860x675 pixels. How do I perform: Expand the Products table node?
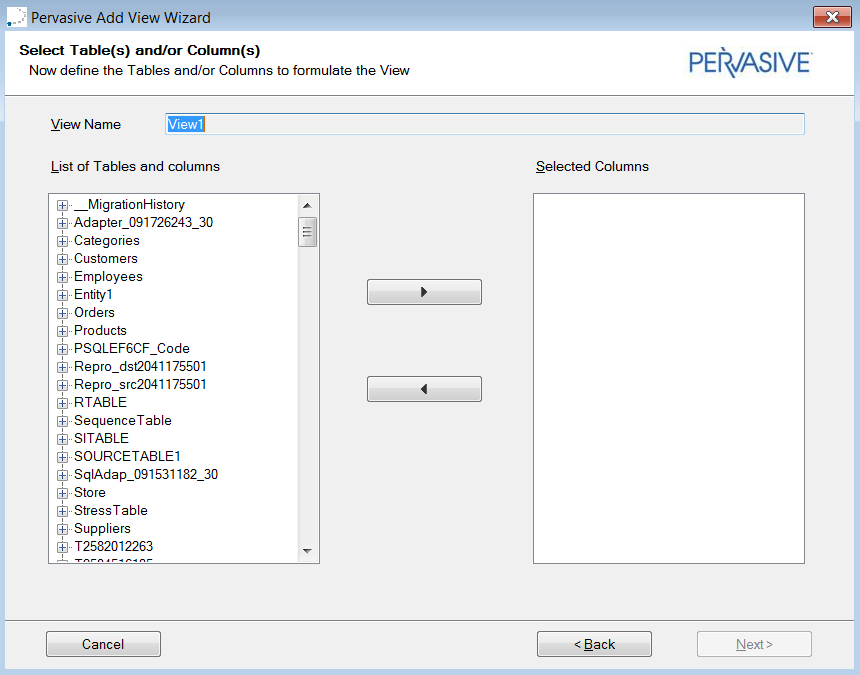[63, 331]
